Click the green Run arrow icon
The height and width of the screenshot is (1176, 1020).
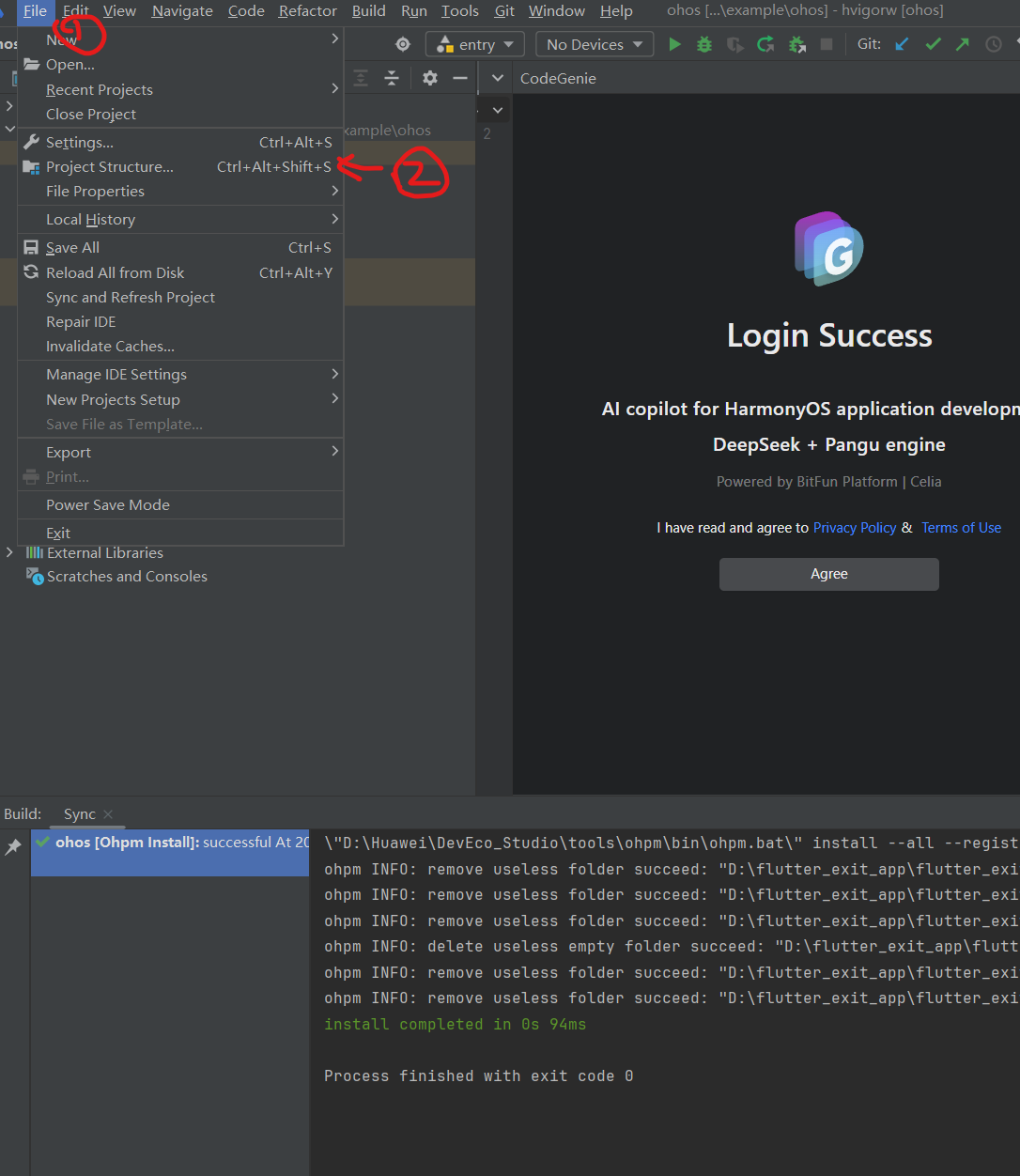(674, 44)
